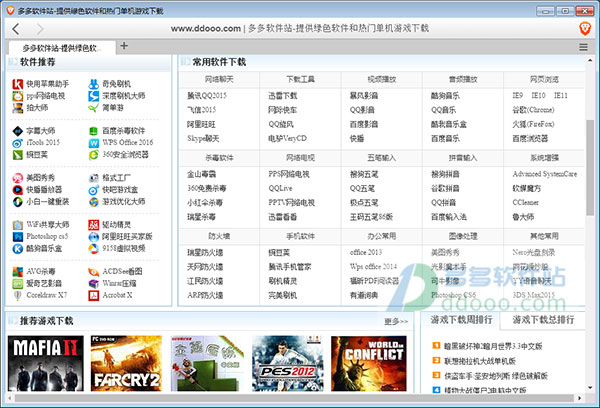The width and height of the screenshot is (600, 408).
Task: Open the Advanced SystemCare link
Action: coord(545,174)
